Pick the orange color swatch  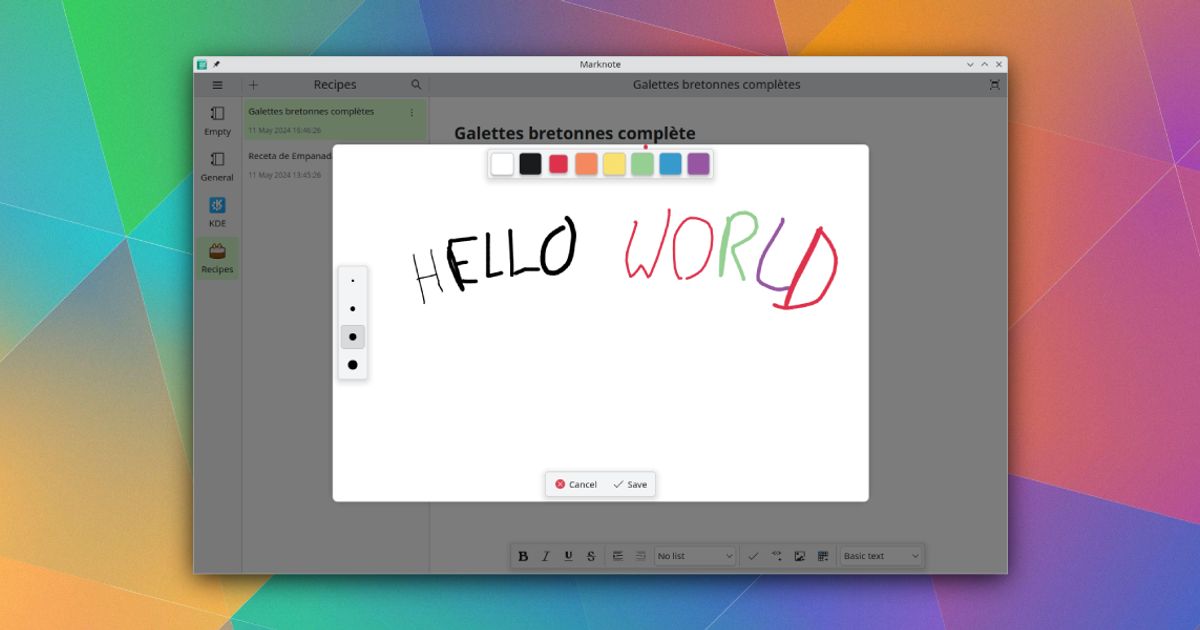[x=586, y=164]
